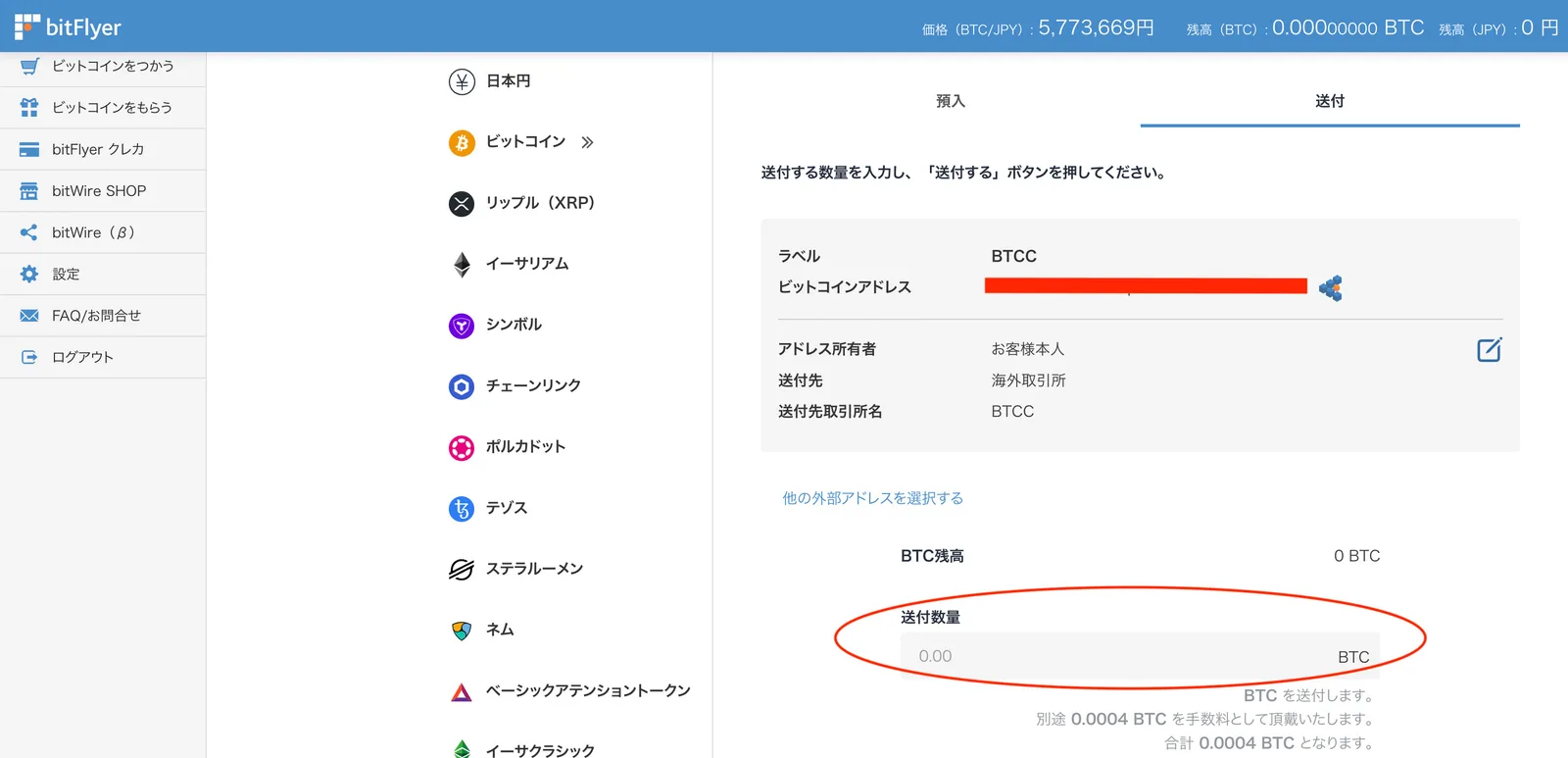The height and width of the screenshot is (758, 1568).
Task: Choose シンボル in currency list
Action: coord(514,325)
